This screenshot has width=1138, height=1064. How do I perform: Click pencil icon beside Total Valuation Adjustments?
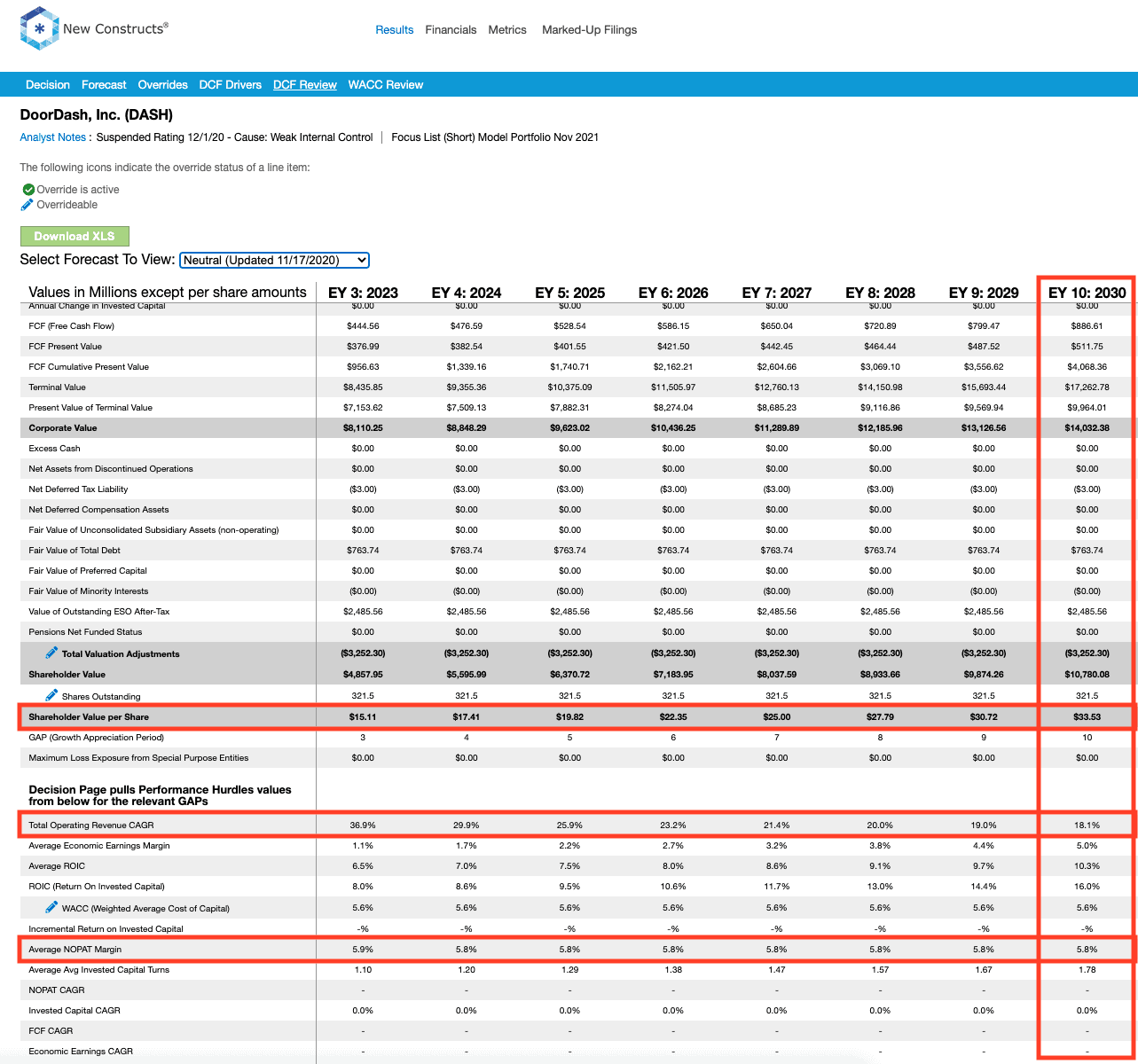coord(51,653)
